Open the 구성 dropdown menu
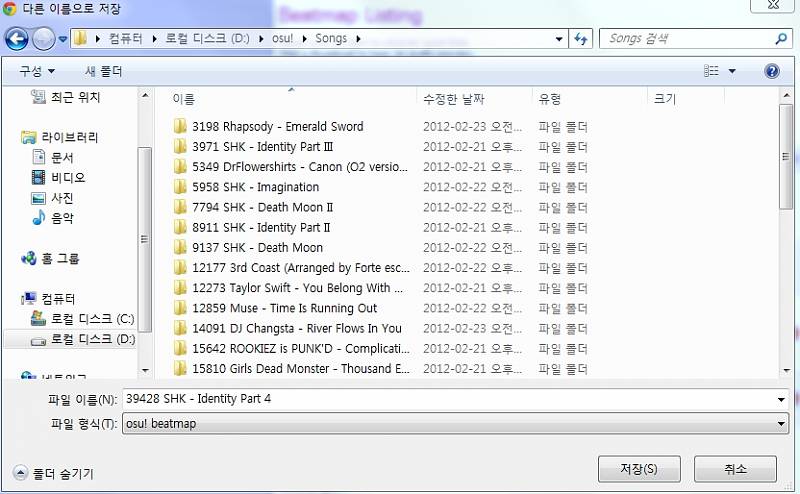Screen dimensions: 800x494 tap(37, 71)
